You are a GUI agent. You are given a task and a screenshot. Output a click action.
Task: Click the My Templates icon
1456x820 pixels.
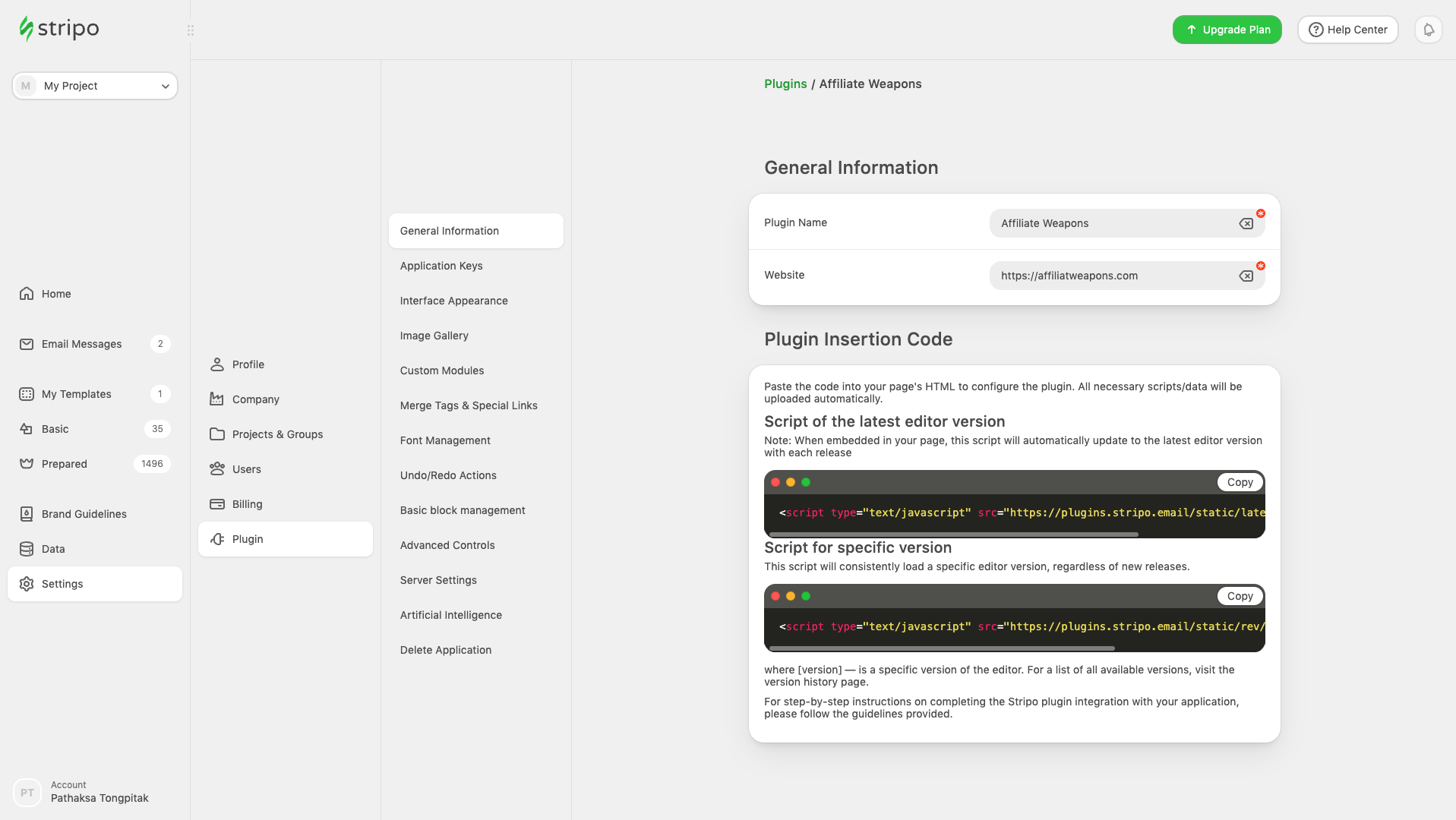27,393
